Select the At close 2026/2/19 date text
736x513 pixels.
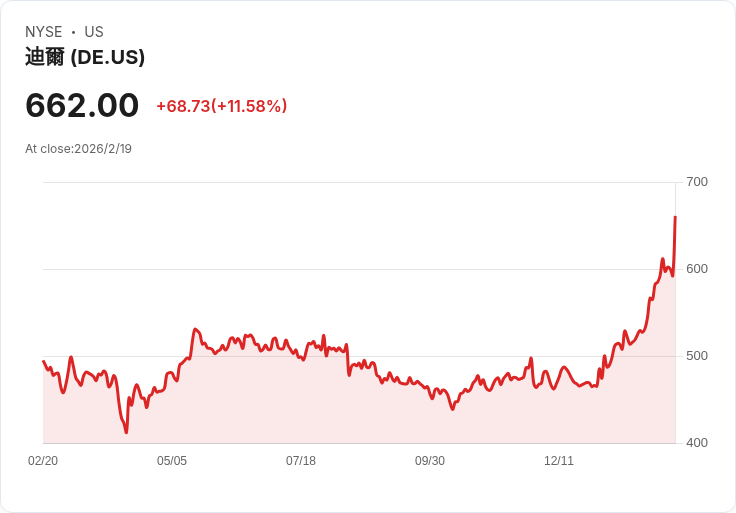(78, 149)
